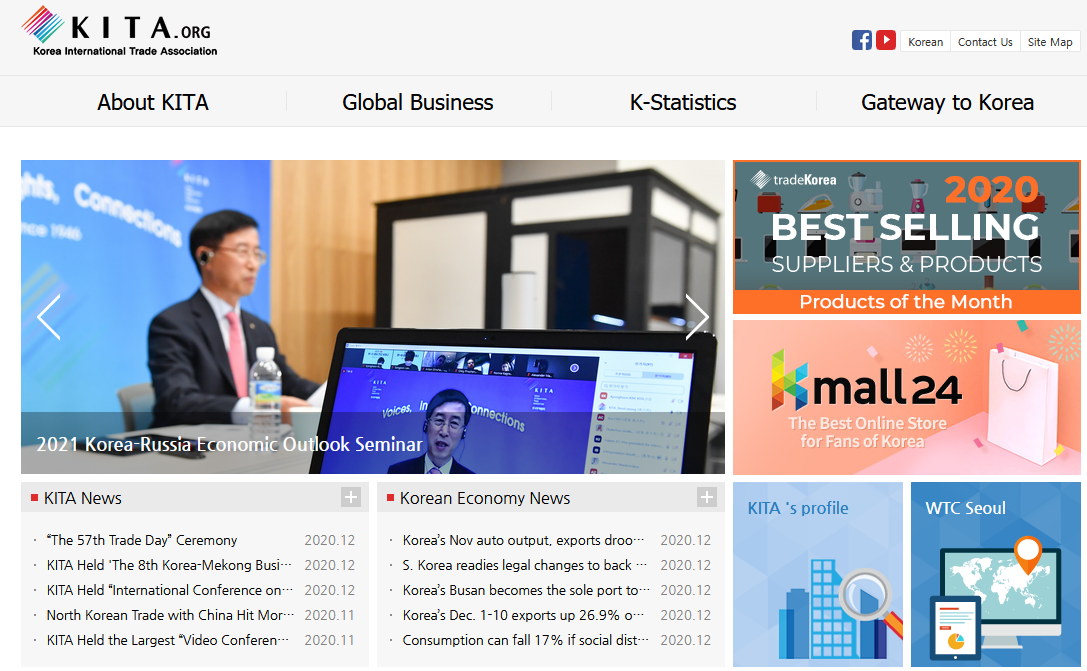Screen dimensions: 1087x671
Task: Click the 2020.12 date beside "The 57th Trade Day"
Action: 329,540
